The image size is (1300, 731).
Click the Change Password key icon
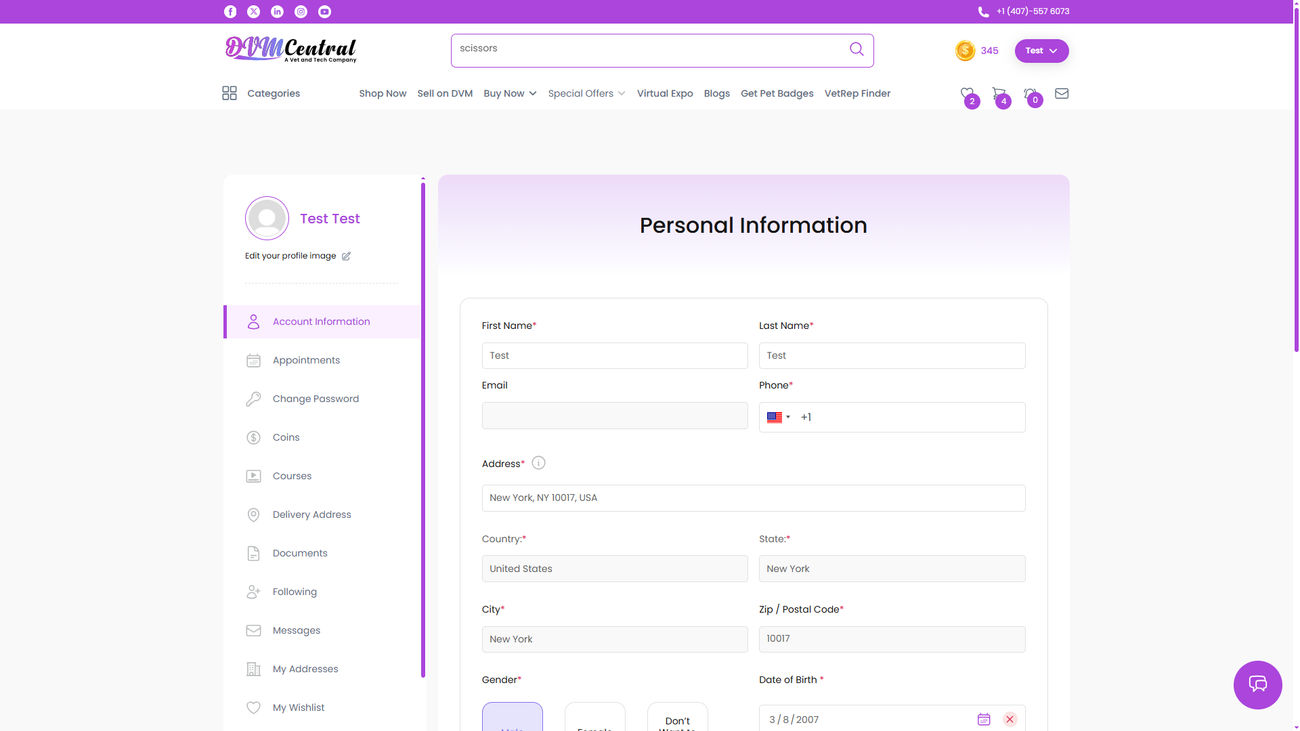pos(254,399)
